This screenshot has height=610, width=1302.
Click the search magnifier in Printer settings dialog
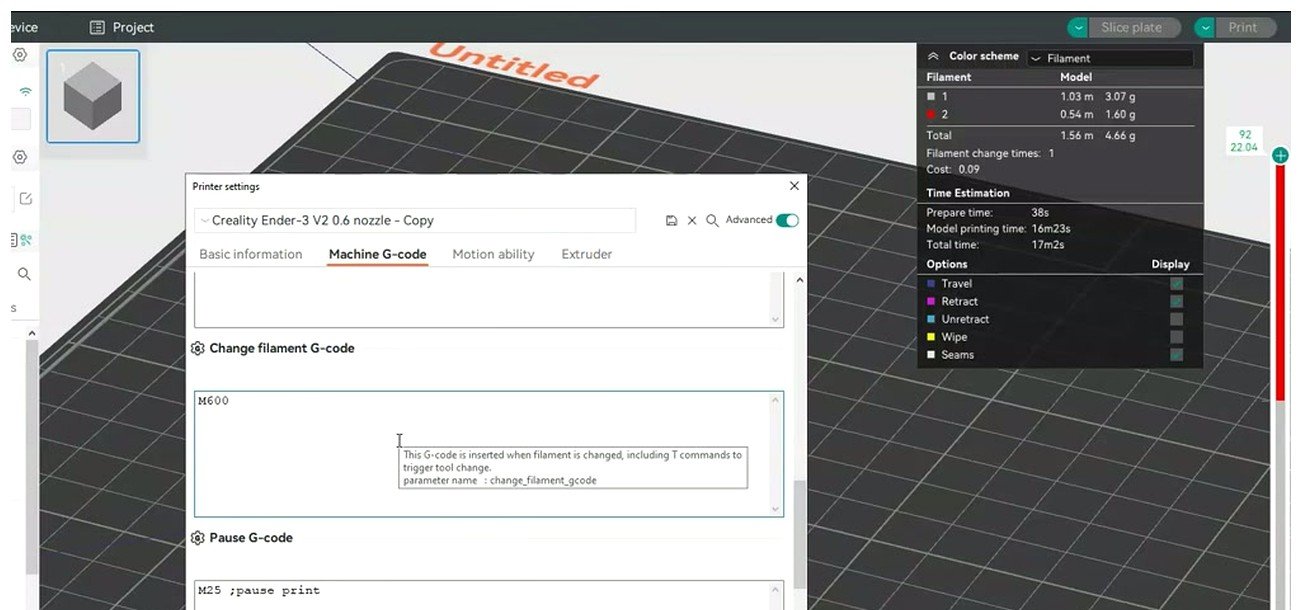(712, 221)
